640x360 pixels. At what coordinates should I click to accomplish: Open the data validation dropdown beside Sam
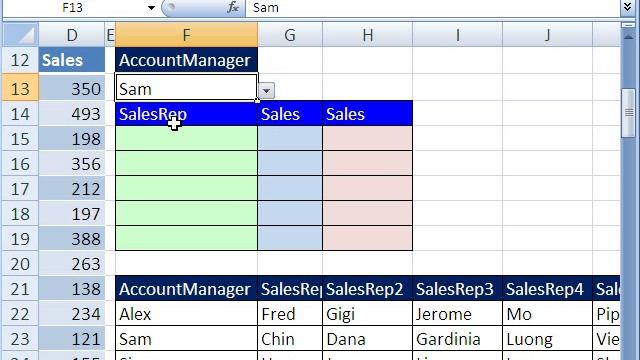[267, 90]
